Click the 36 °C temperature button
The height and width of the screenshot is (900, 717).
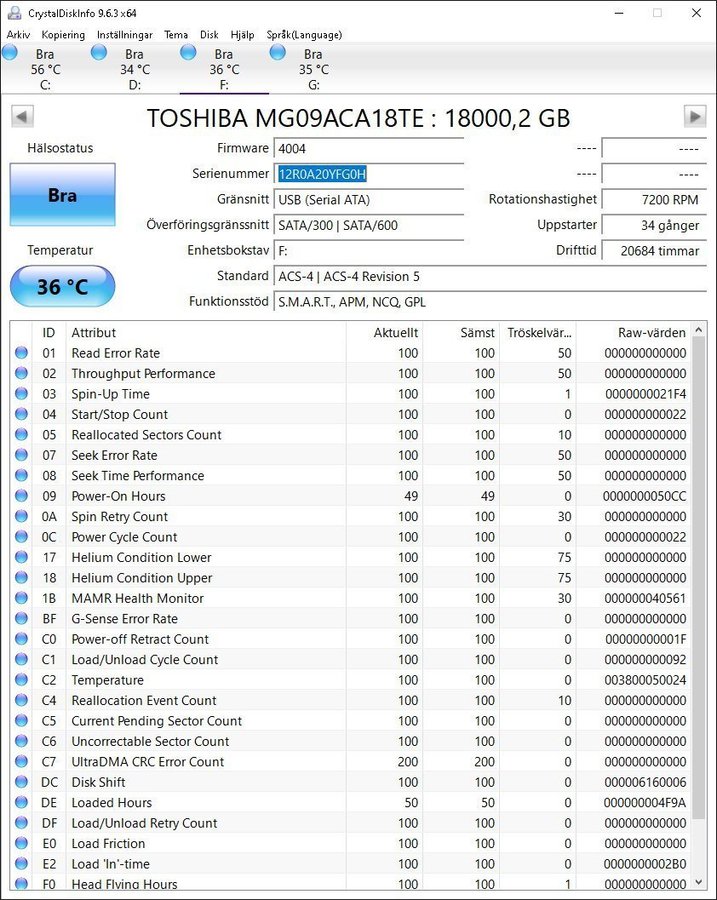[x=62, y=287]
